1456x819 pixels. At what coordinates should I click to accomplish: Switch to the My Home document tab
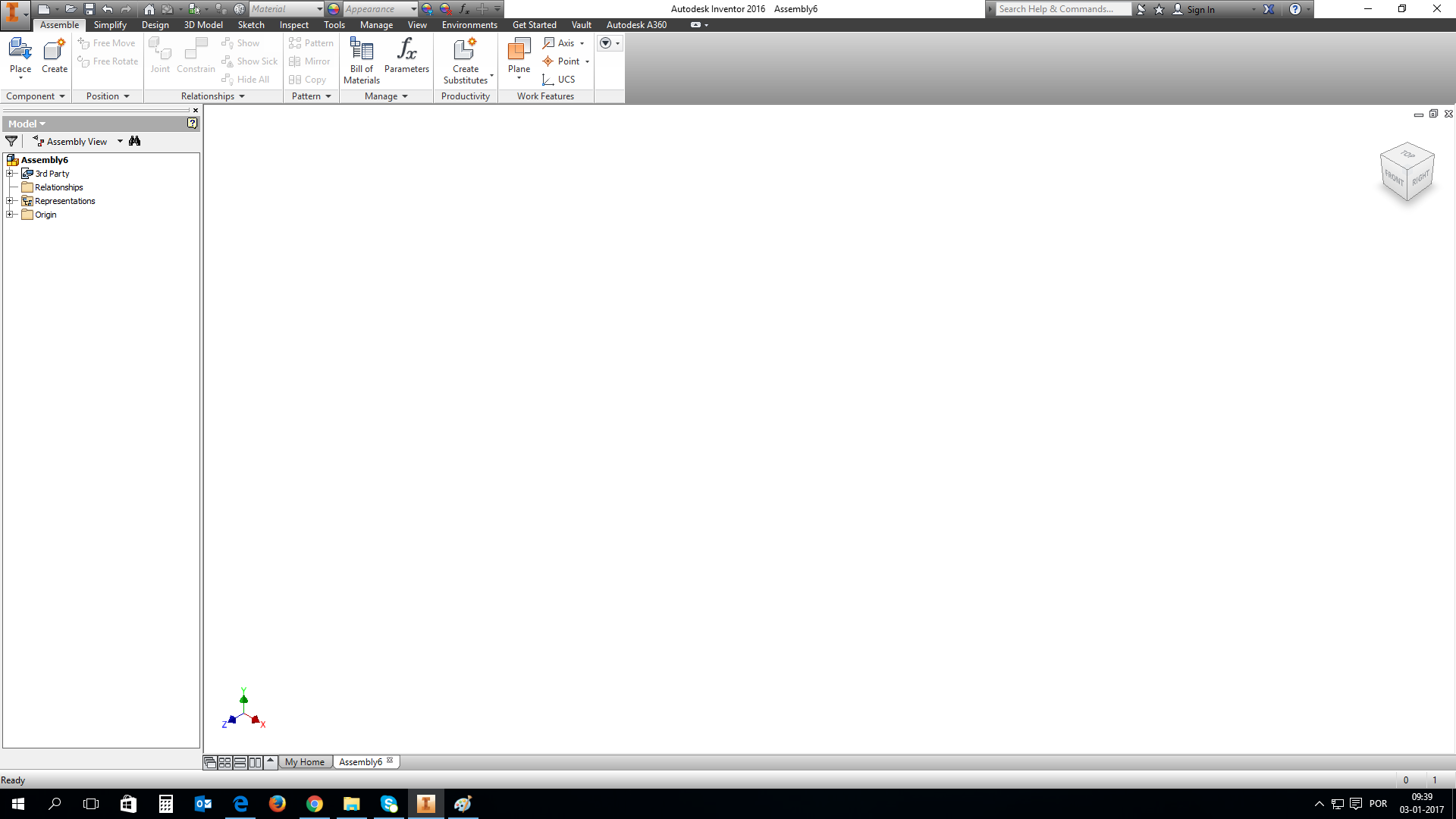305,762
